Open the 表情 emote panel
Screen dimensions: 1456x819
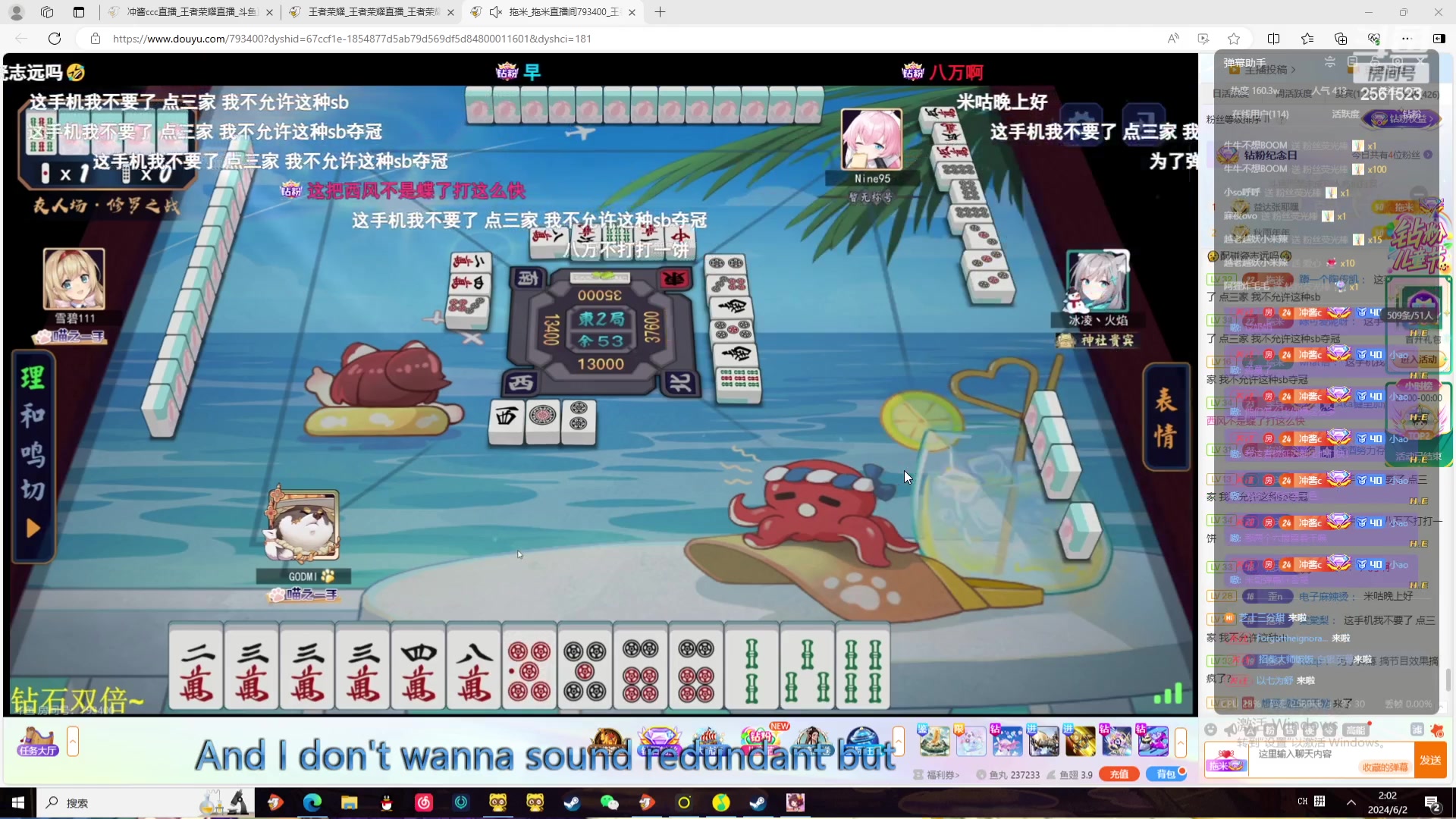pos(1166,417)
